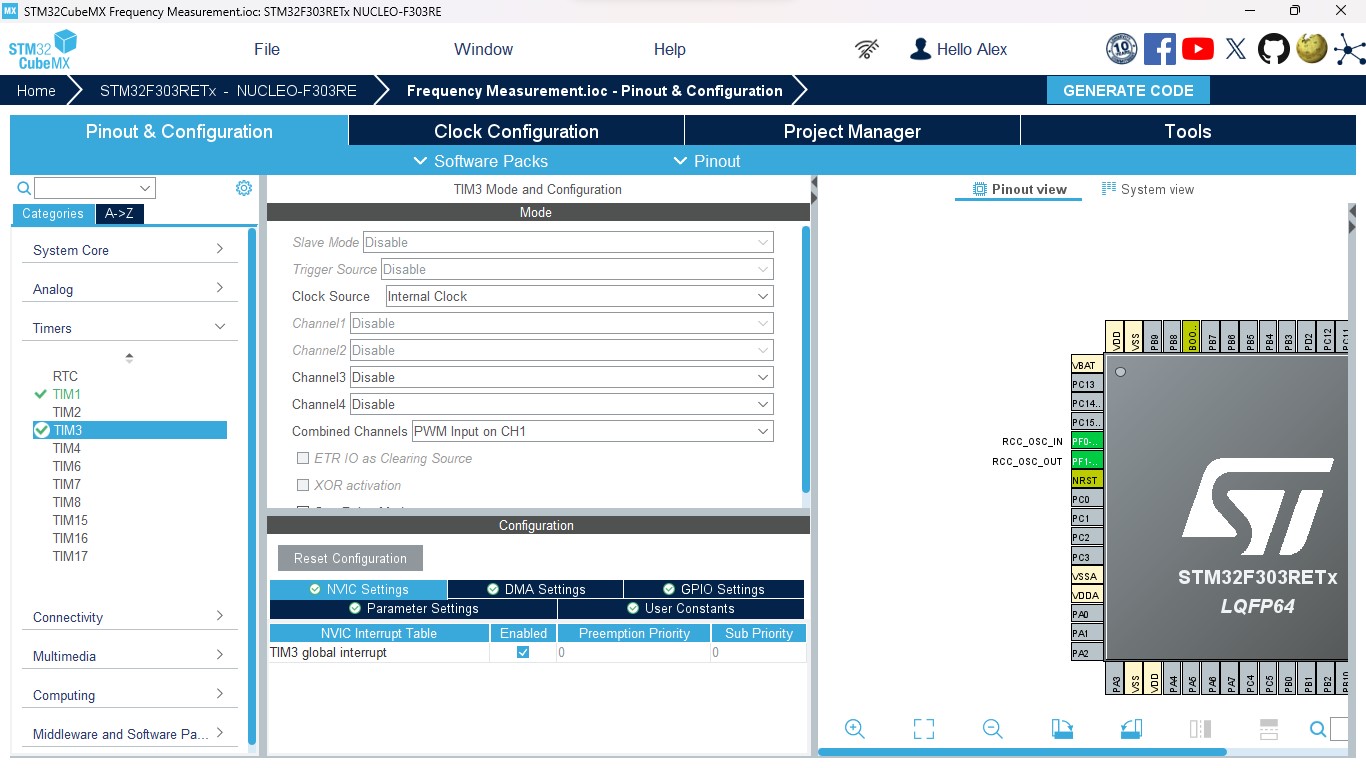Open the ST wiki globe icon
This screenshot has width=1366, height=768.
(x=1311, y=48)
